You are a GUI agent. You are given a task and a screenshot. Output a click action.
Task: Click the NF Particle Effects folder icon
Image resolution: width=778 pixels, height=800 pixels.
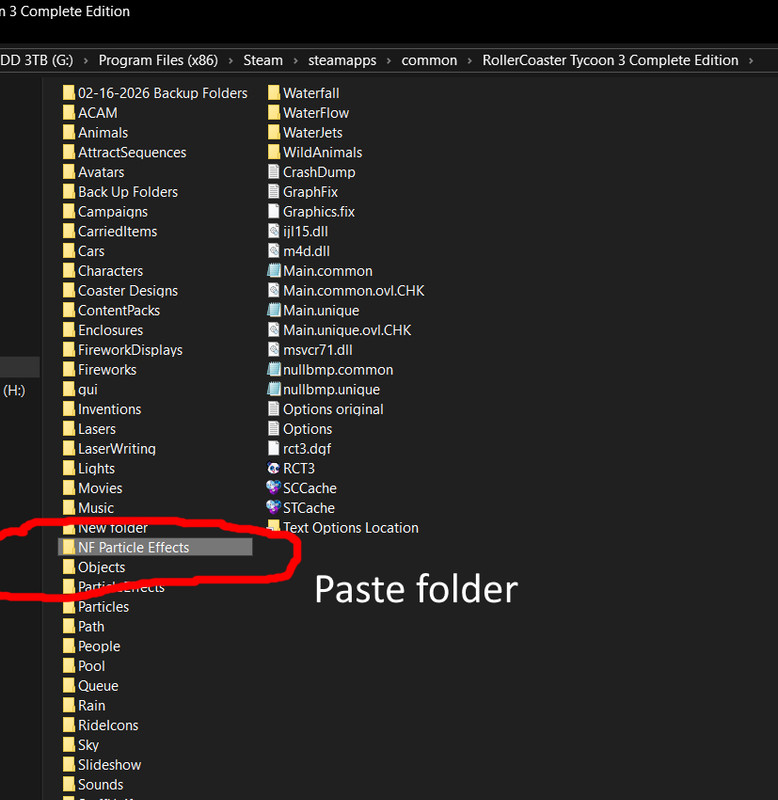pyautogui.click(x=69, y=547)
